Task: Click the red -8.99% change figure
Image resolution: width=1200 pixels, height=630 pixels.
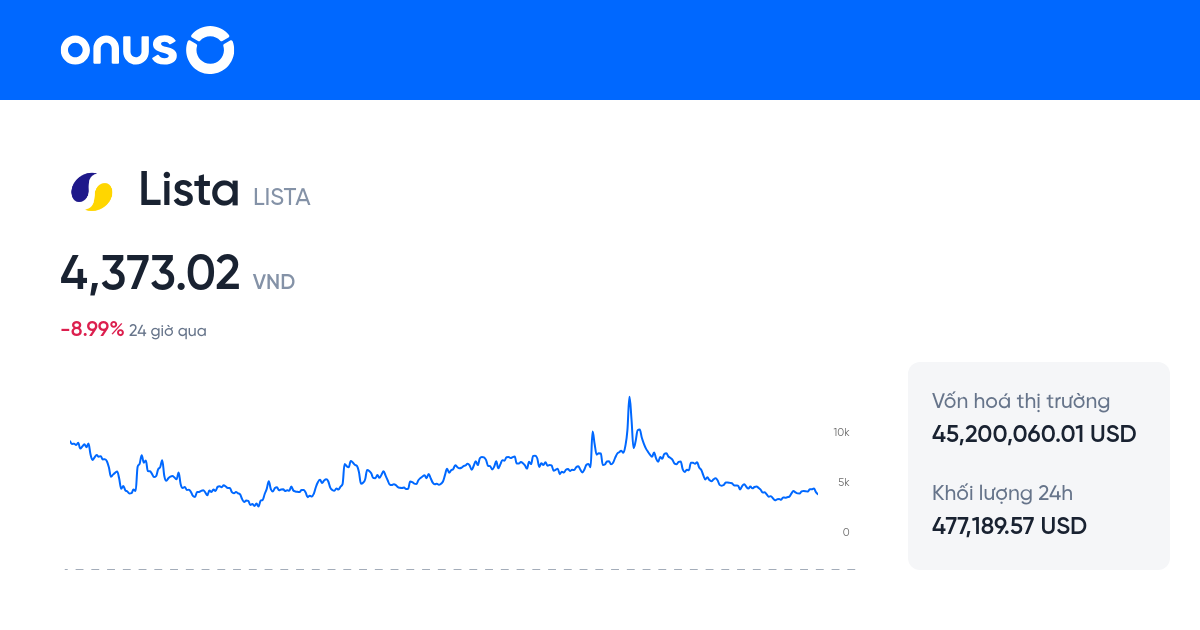Action: coord(92,330)
